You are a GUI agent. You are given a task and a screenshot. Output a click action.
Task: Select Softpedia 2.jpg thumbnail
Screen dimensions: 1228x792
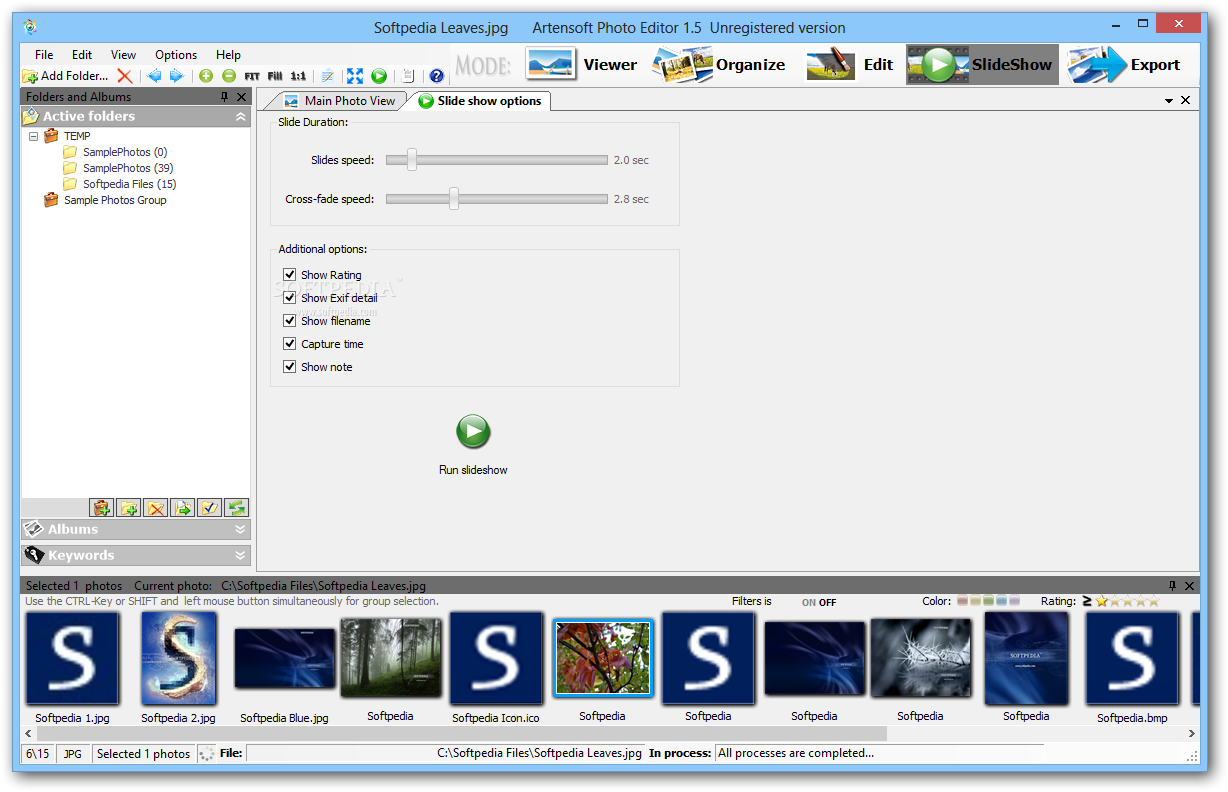[179, 658]
